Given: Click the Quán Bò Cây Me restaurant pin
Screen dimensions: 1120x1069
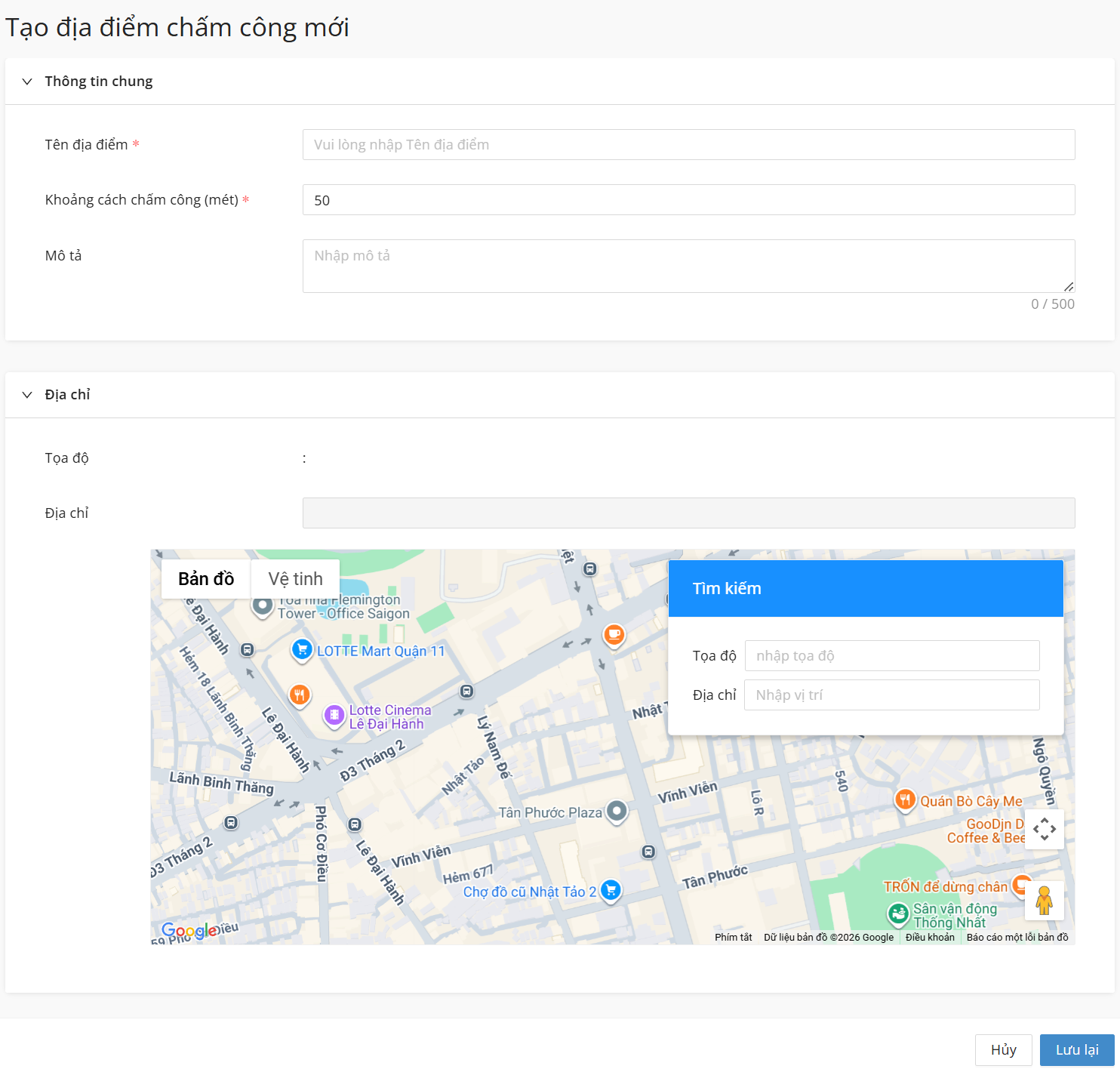Looking at the screenshot, I should click(x=905, y=799).
